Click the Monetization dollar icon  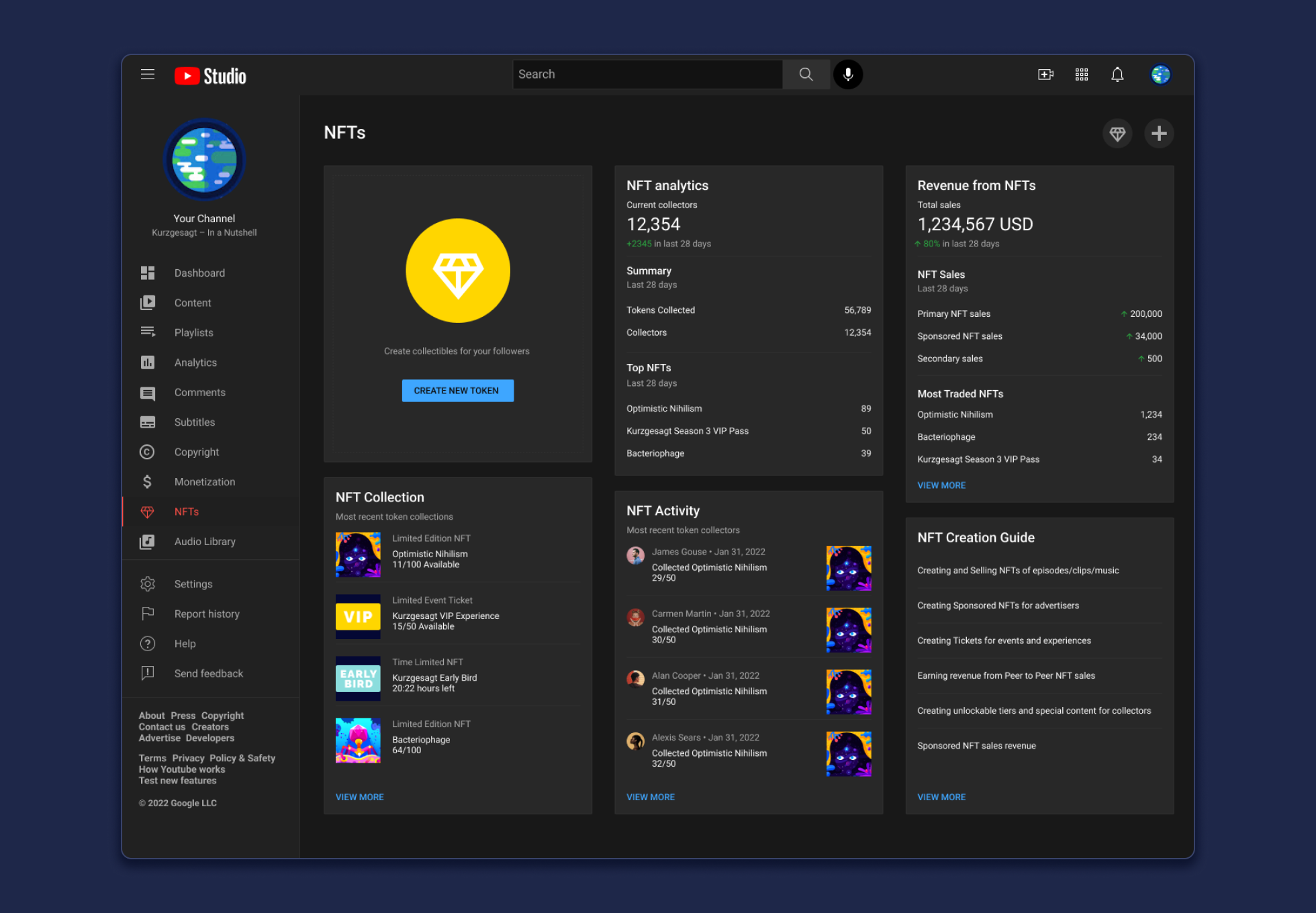click(x=147, y=481)
